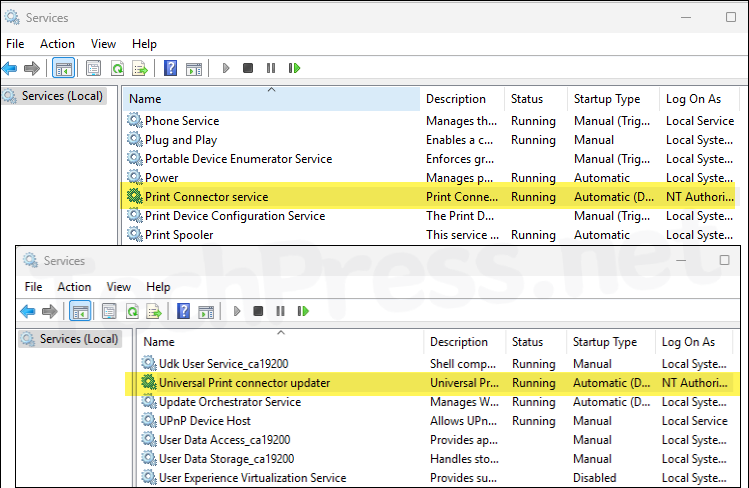Click Forward arrow in top Services window toolbar
Viewport: 749px width, 488px height.
click(32, 68)
